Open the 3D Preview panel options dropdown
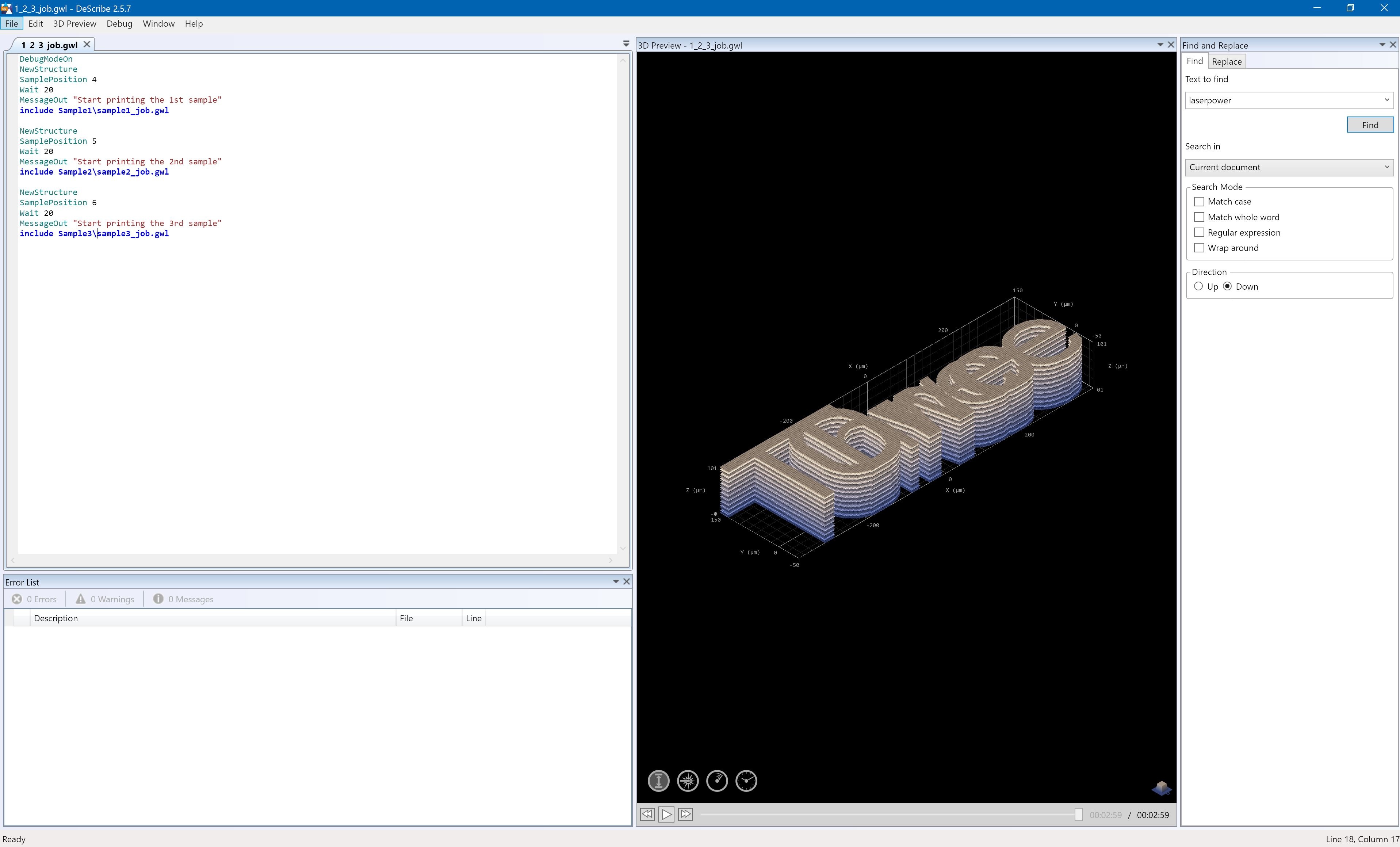 coord(1160,45)
